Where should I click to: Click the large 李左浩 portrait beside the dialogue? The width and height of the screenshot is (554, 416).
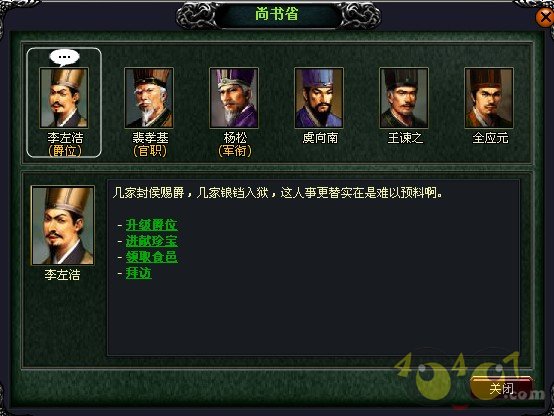63,225
